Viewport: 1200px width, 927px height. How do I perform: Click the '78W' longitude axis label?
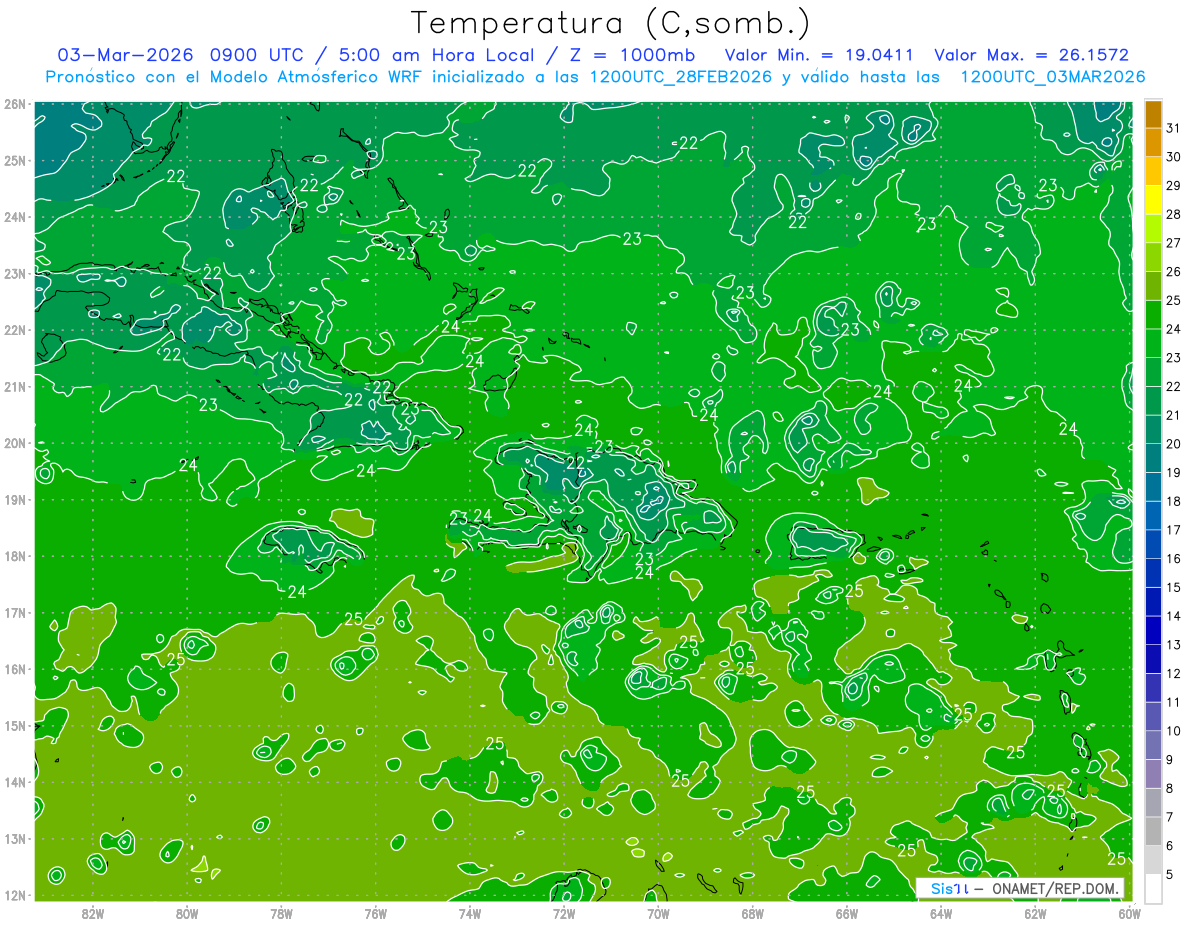pos(281,913)
